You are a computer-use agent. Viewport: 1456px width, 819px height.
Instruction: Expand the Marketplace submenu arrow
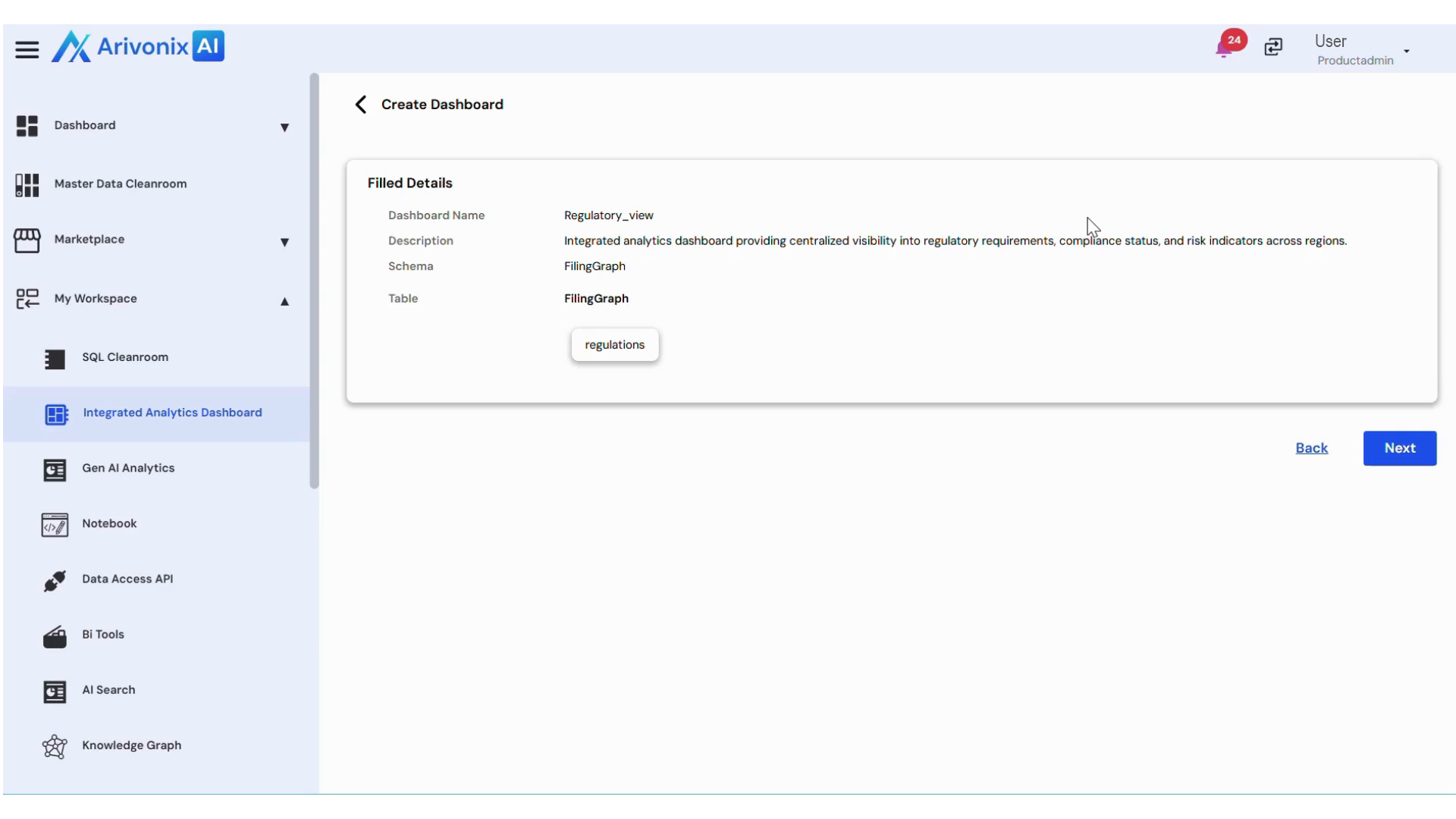(x=284, y=242)
